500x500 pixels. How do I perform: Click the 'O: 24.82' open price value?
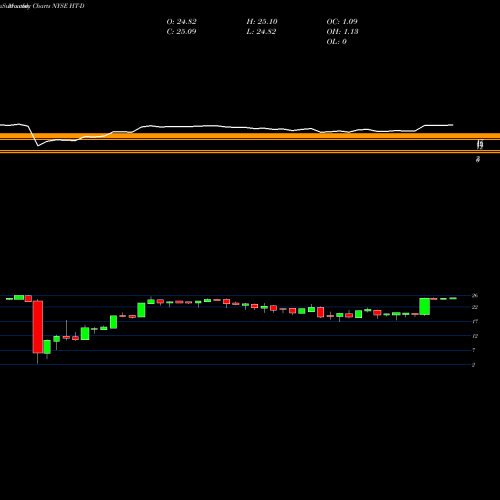[181, 22]
